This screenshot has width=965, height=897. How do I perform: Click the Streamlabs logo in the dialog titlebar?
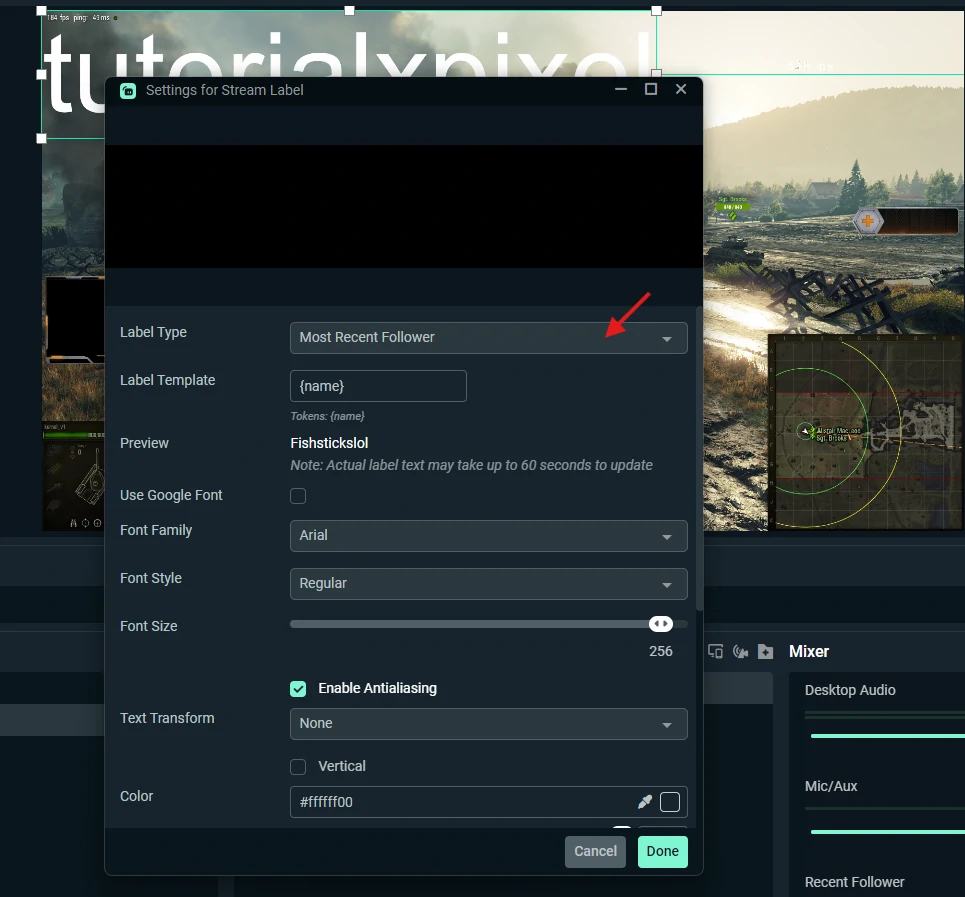(x=127, y=90)
